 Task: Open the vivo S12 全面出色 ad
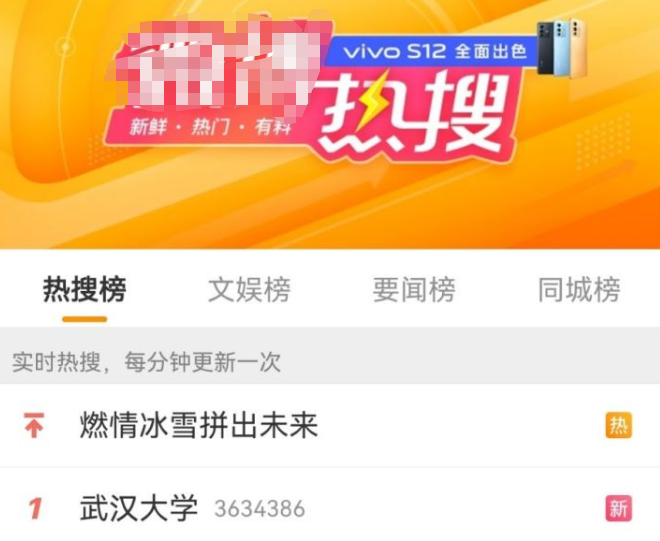(434, 52)
